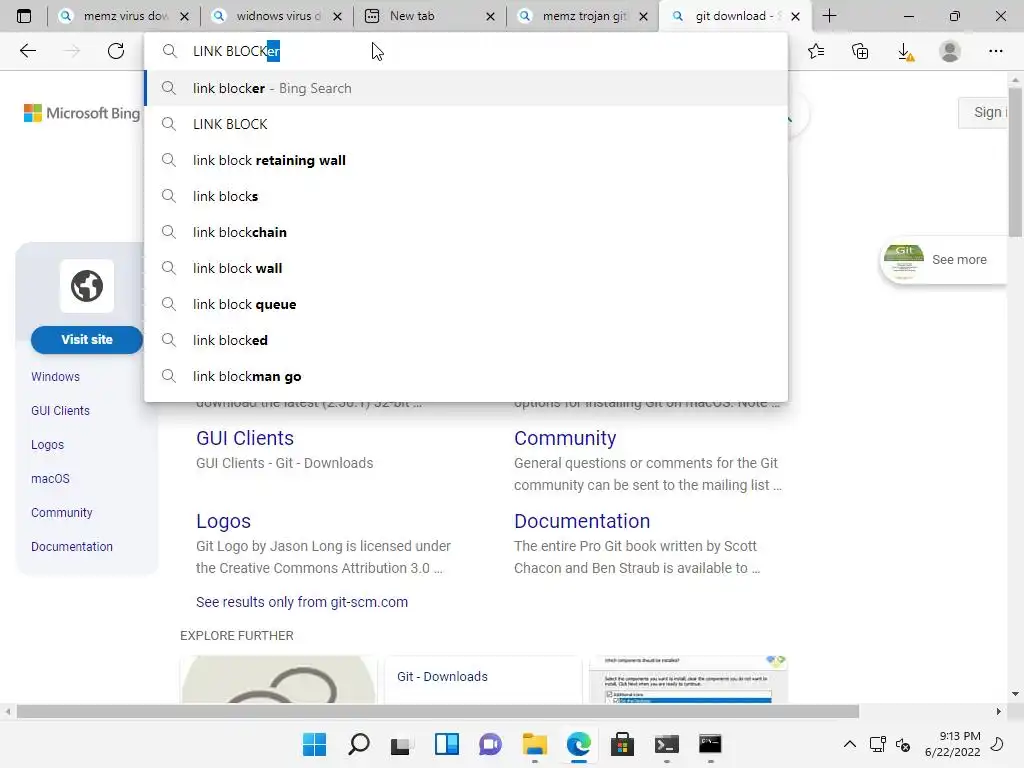Open Settings and more ellipsis menu

click(x=995, y=51)
